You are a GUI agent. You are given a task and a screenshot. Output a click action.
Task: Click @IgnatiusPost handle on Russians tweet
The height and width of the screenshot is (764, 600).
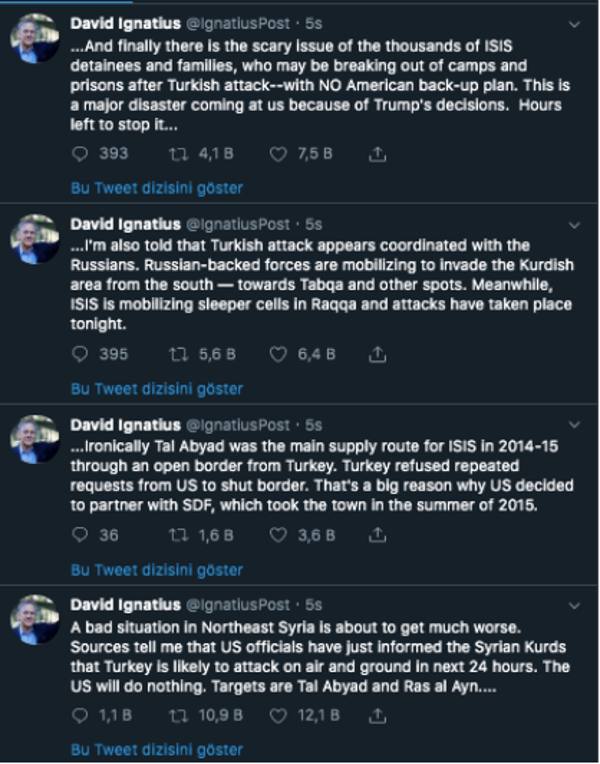[248, 224]
